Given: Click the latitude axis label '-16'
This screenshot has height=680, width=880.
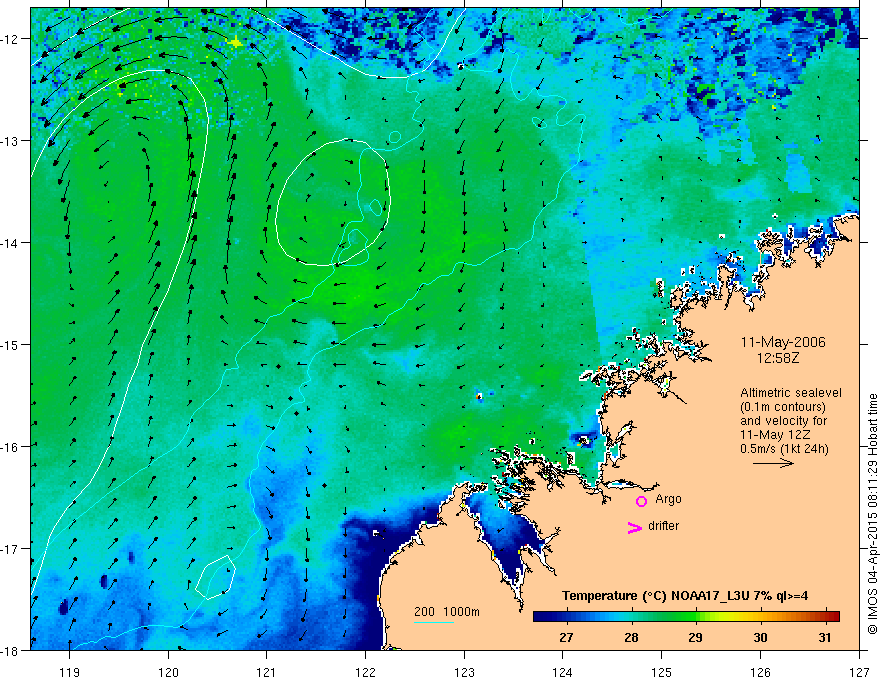Looking at the screenshot, I should tap(9, 447).
